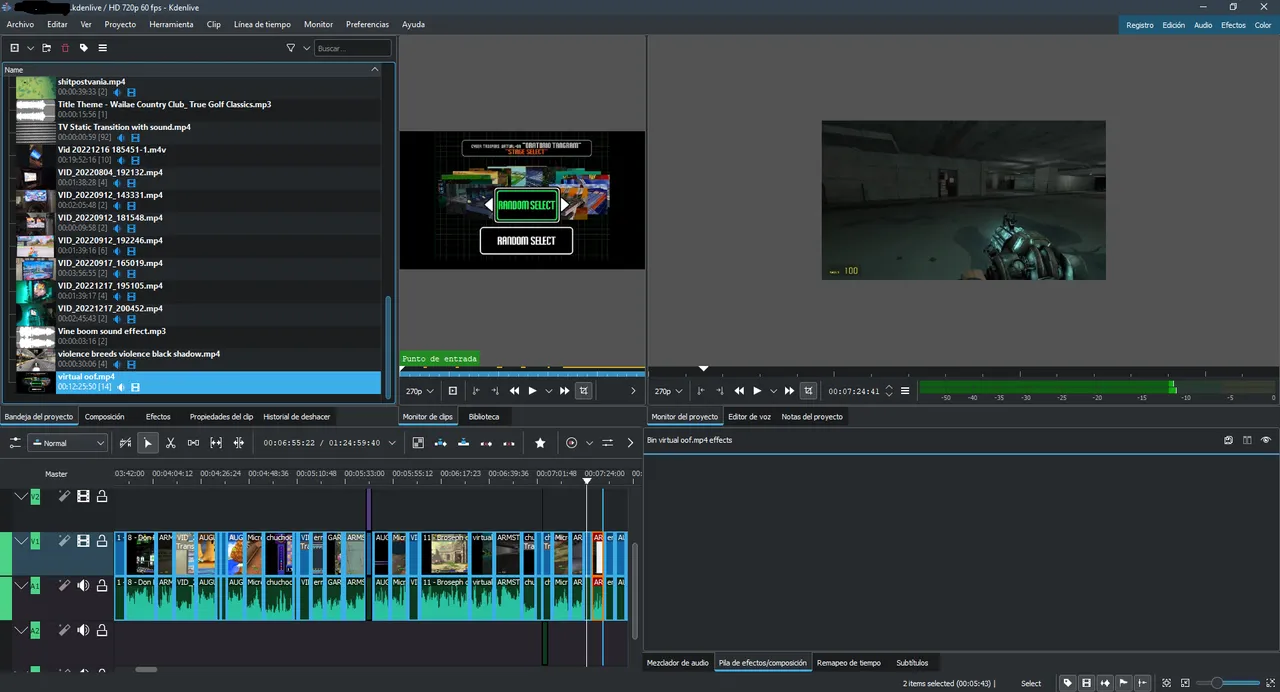
Task: Switch to the Efectos tab
Action: pos(158,417)
